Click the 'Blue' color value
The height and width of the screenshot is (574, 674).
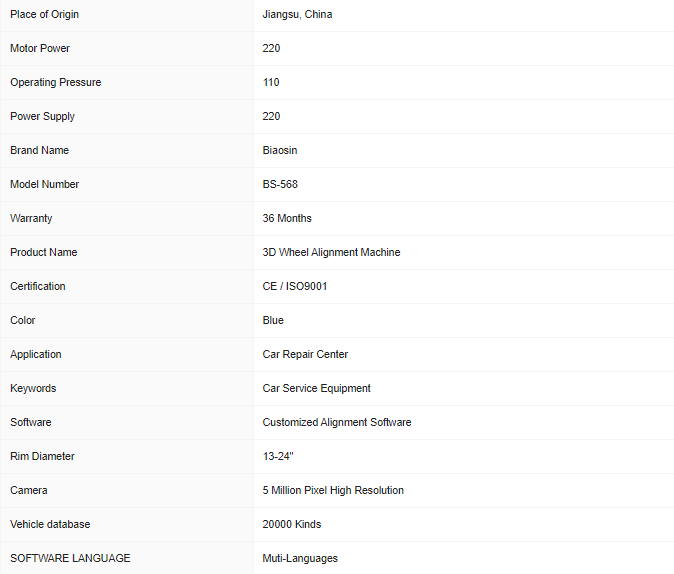(273, 320)
